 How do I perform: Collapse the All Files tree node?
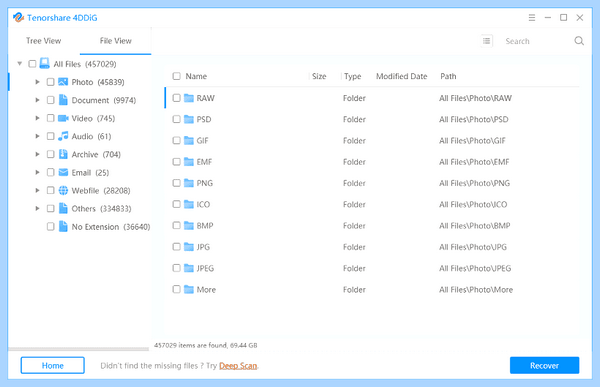(x=20, y=64)
